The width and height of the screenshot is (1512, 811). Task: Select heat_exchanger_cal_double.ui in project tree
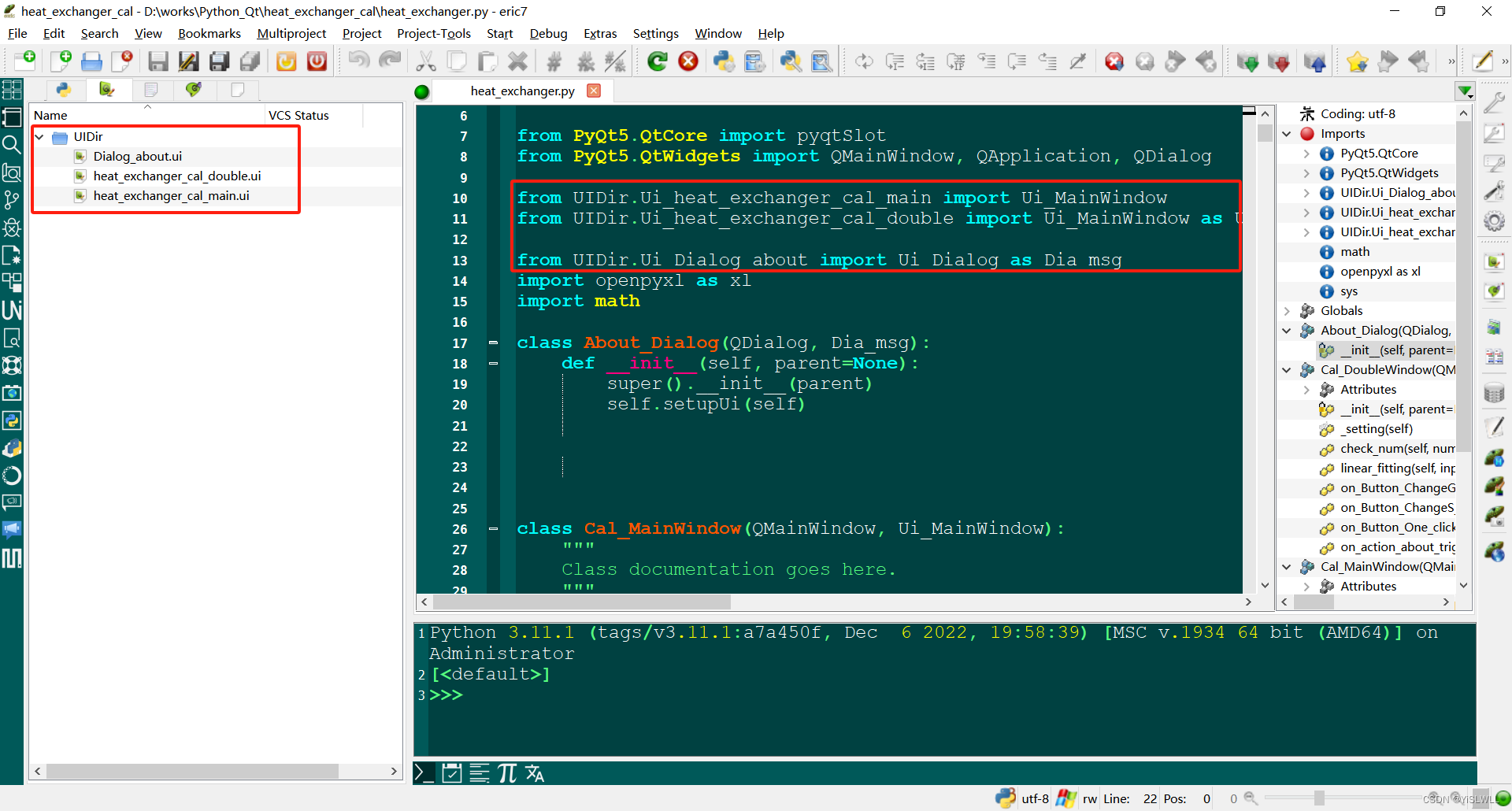point(177,176)
